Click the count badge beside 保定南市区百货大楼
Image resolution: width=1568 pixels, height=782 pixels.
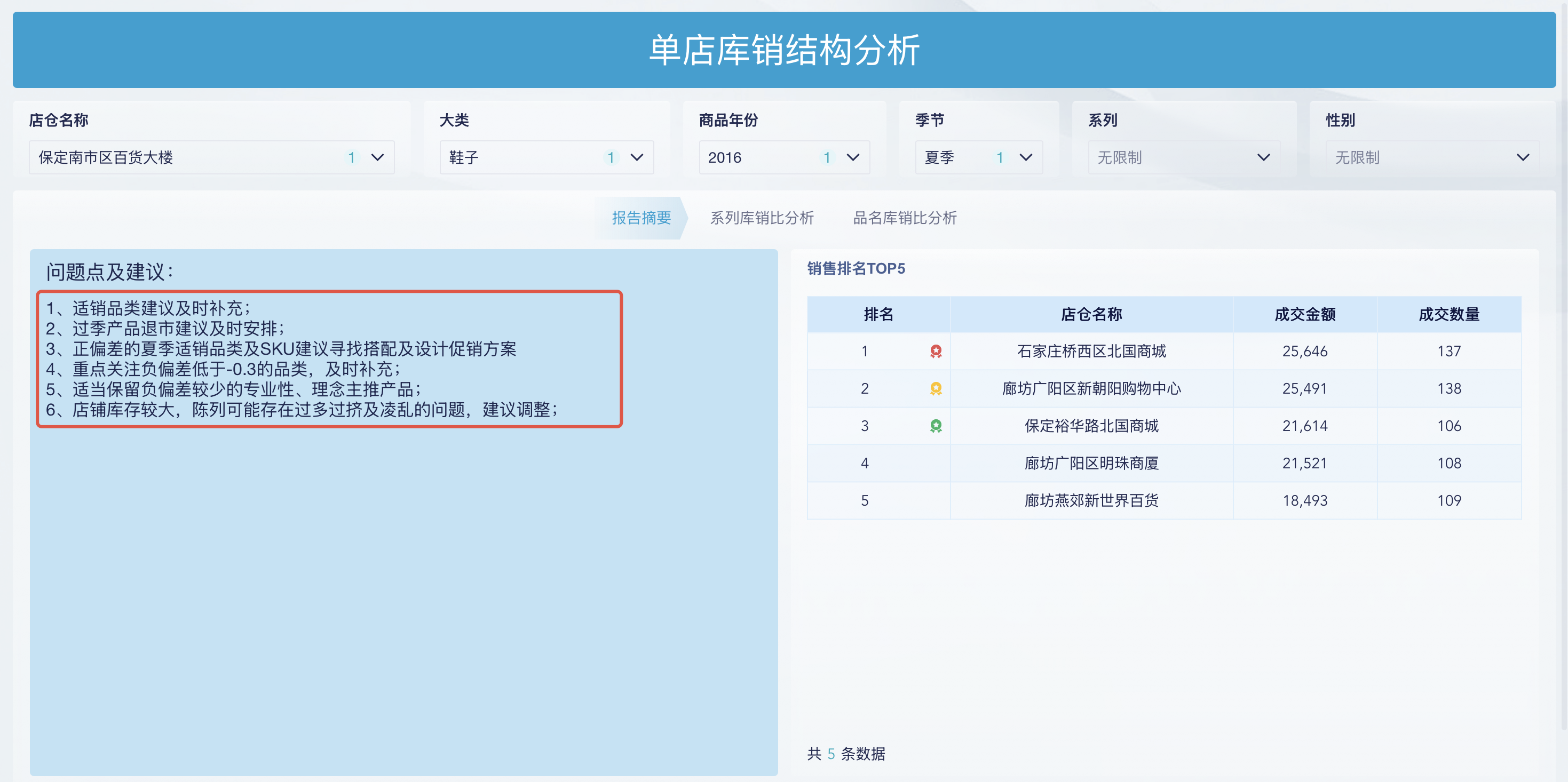pos(352,157)
